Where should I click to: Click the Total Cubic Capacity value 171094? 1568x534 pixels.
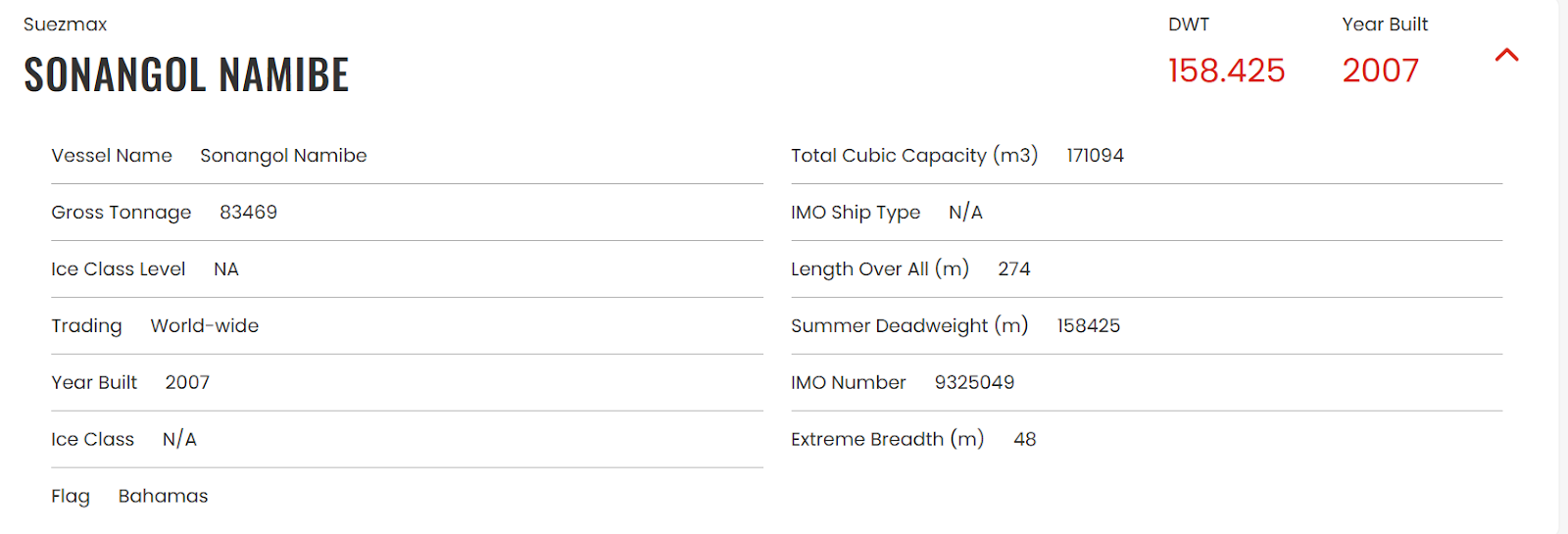(1095, 156)
